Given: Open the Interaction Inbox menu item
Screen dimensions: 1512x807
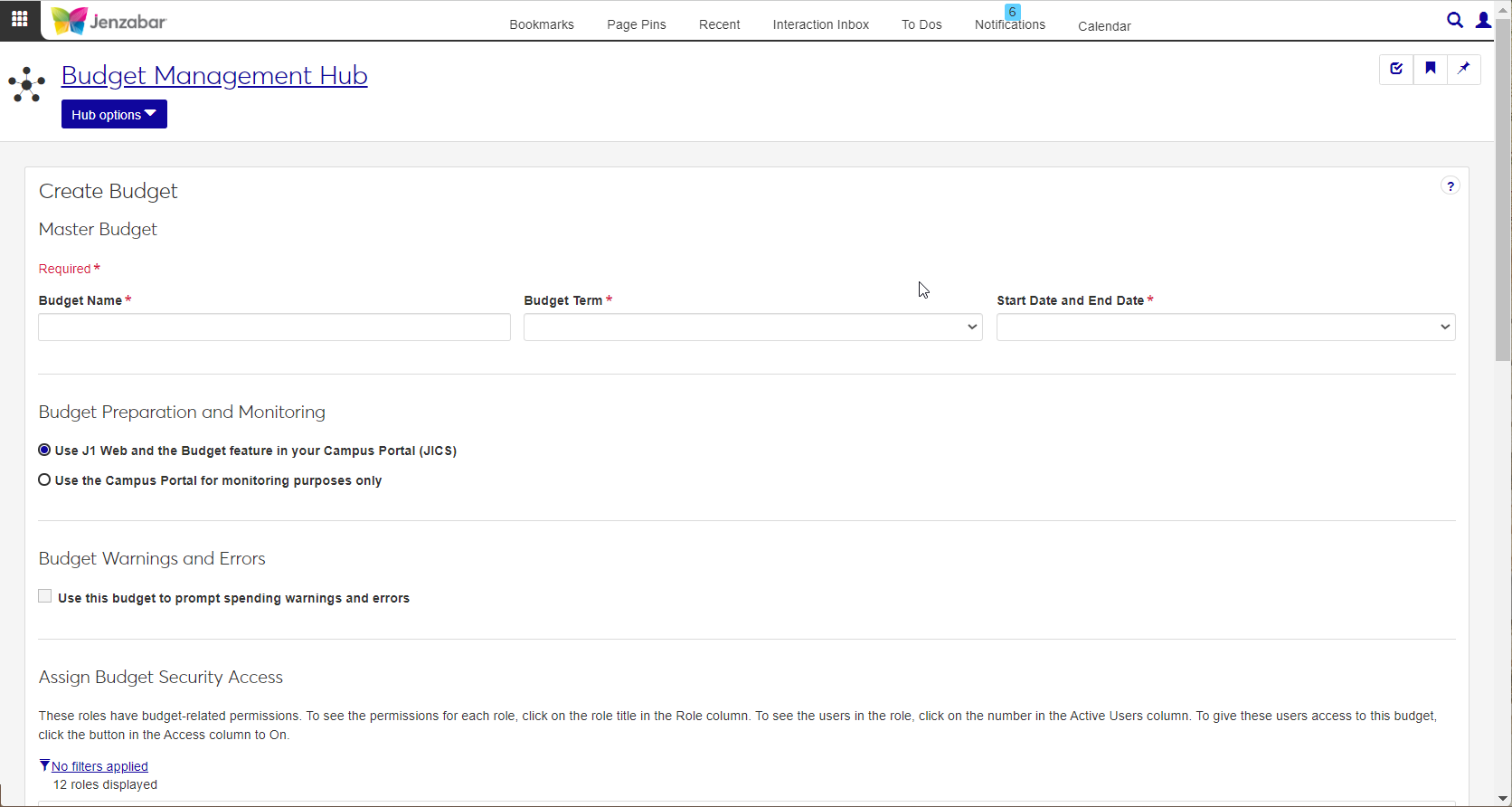Looking at the screenshot, I should point(820,25).
